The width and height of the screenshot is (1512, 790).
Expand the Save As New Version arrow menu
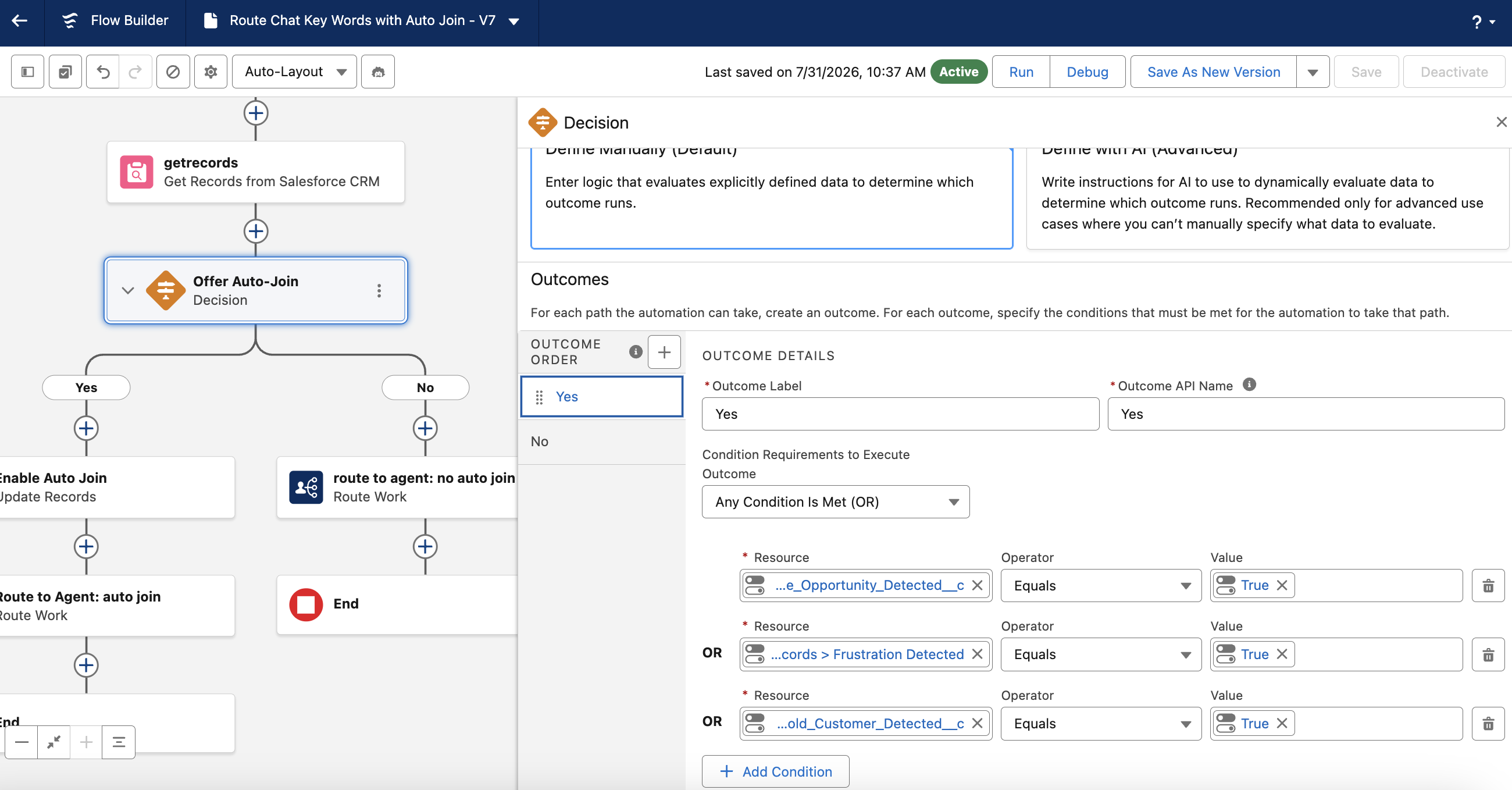[x=1313, y=72]
